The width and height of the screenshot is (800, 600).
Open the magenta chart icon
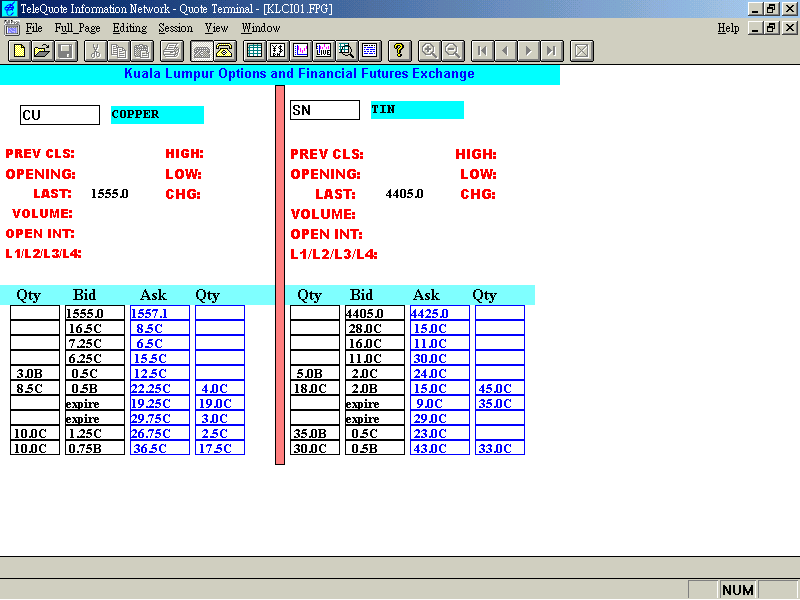point(301,51)
